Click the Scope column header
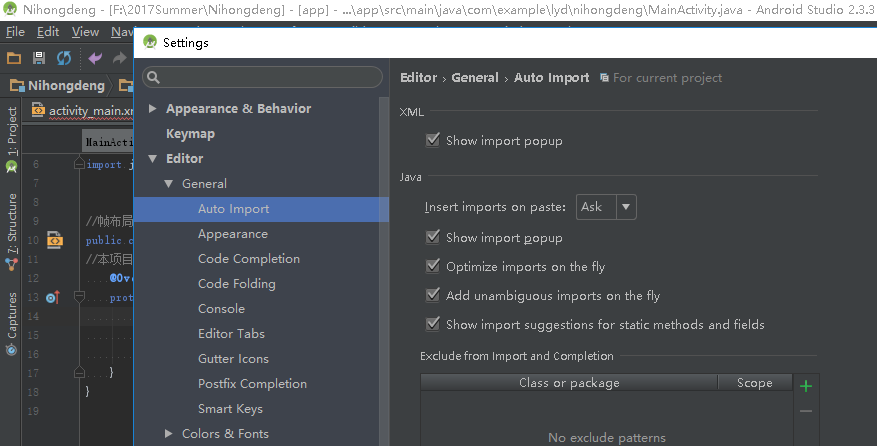 tap(755, 383)
